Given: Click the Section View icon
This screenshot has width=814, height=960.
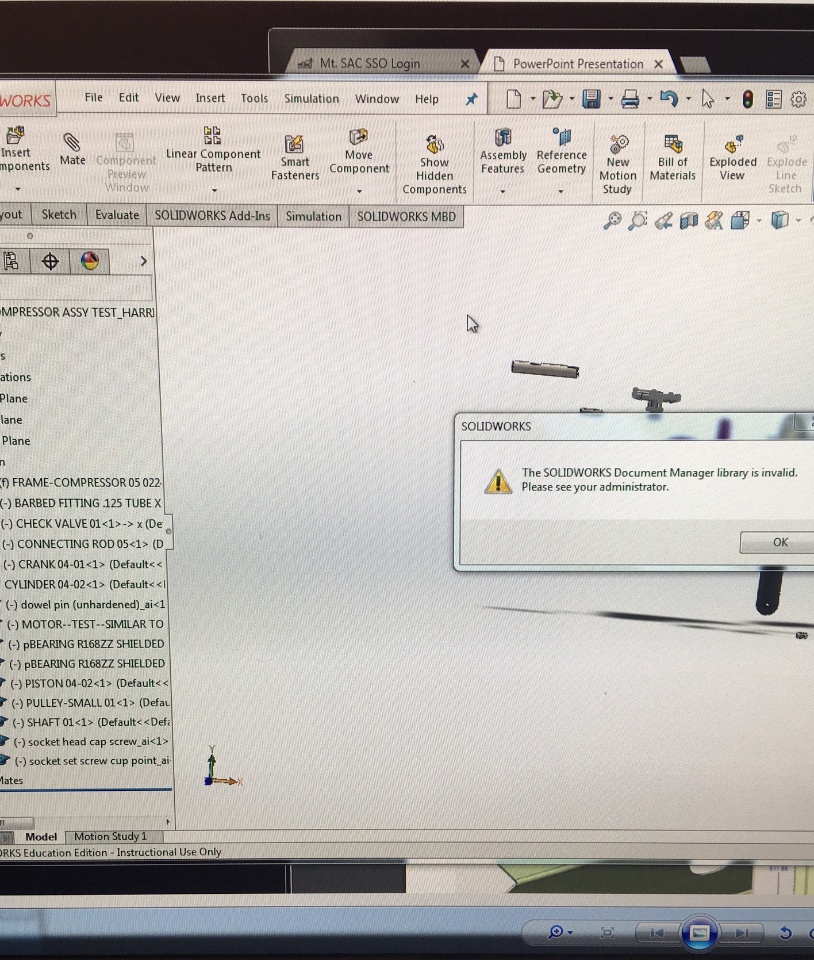Looking at the screenshot, I should [689, 220].
